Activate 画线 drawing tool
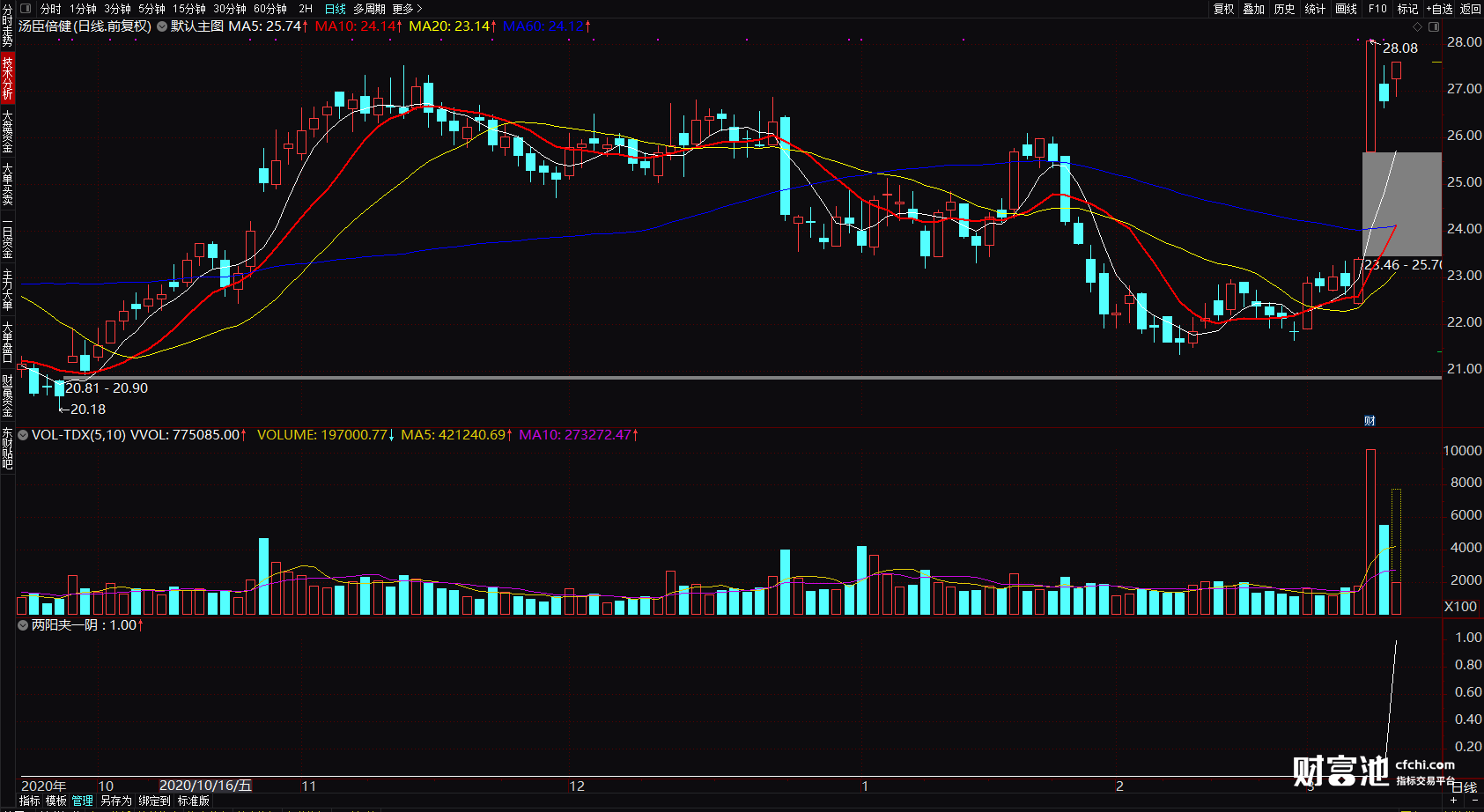Screen dimensions: 1484x812 click(1346, 9)
